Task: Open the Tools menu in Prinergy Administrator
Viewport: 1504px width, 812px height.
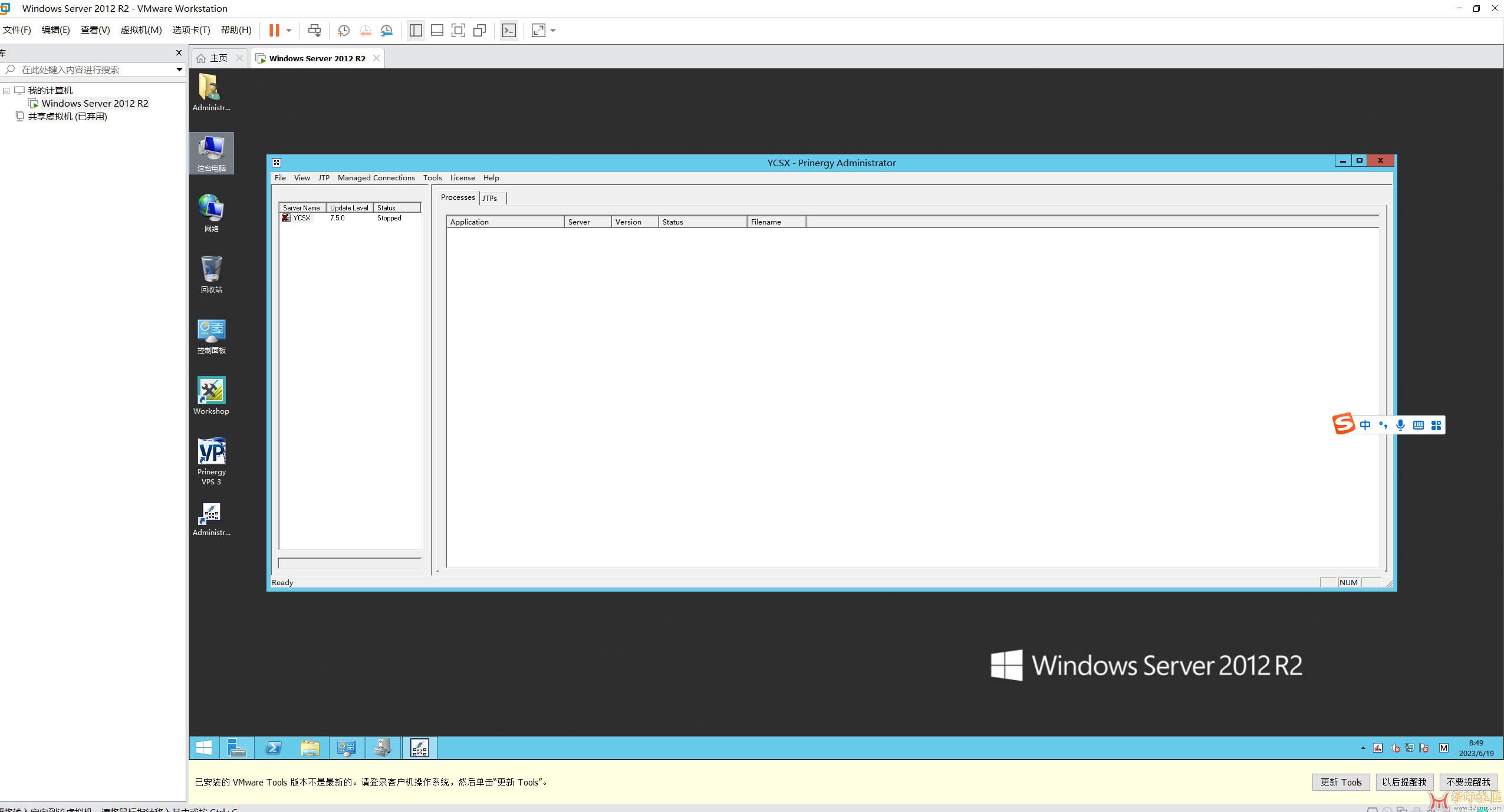Action: coord(432,177)
